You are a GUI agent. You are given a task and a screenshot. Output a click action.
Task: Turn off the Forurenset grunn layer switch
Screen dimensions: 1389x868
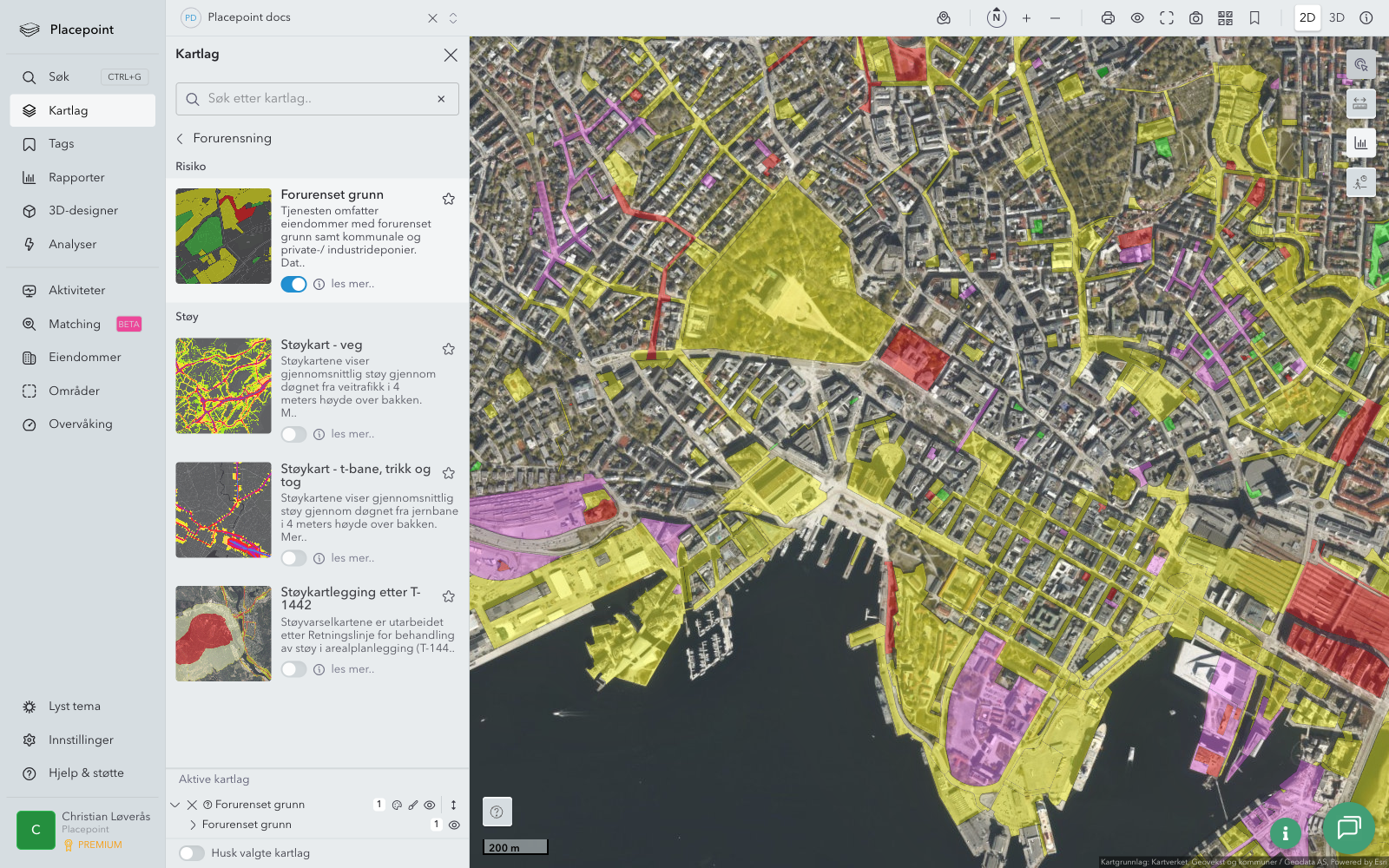[x=293, y=285]
